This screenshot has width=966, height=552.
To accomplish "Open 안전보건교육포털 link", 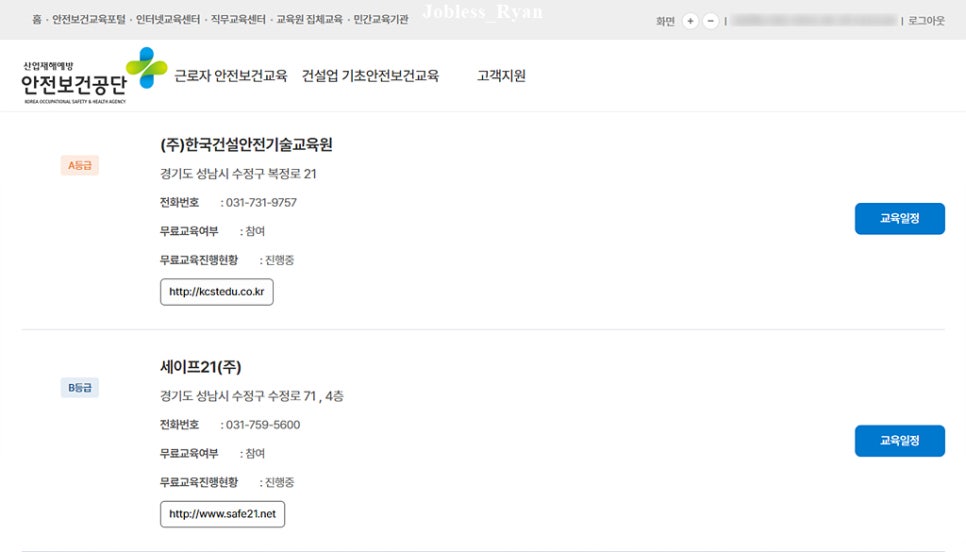I will click(x=89, y=20).
